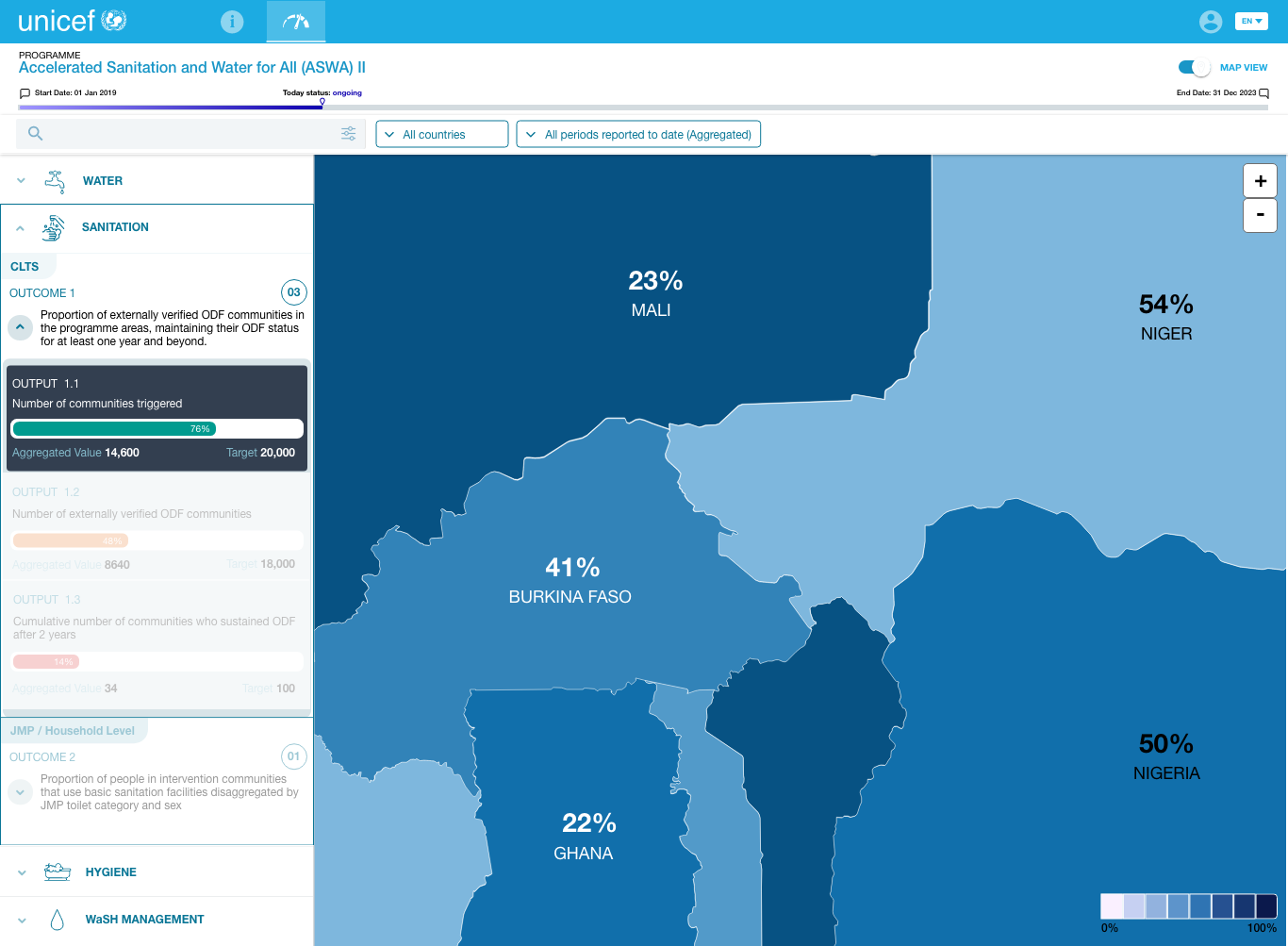Image resolution: width=1288 pixels, height=946 pixels.
Task: Click the darkest legend swatch at 100%
Action: (1266, 906)
